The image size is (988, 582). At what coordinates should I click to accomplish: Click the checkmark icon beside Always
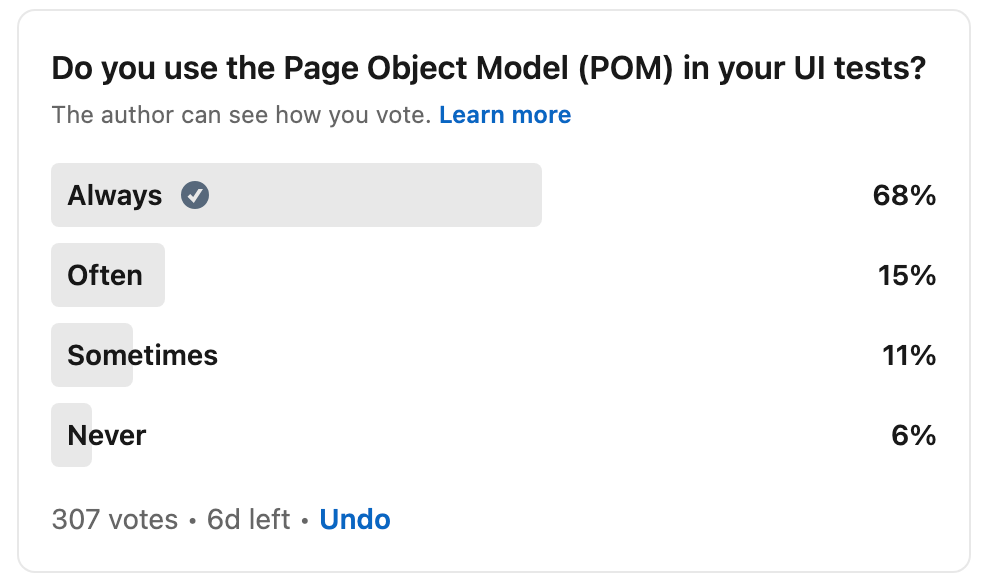click(195, 195)
